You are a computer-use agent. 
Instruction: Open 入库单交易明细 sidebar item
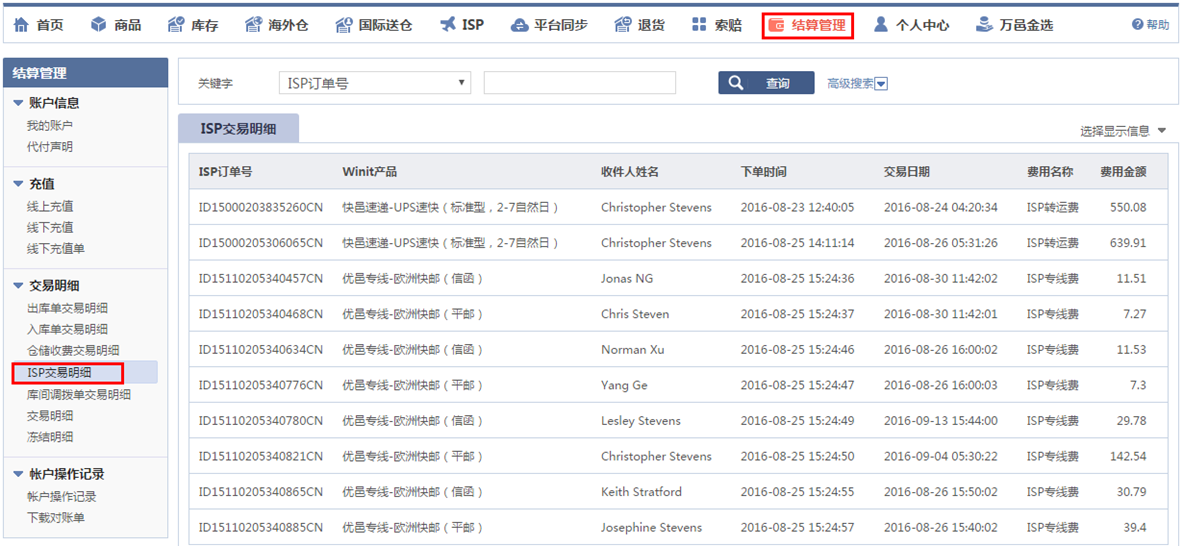[67, 329]
